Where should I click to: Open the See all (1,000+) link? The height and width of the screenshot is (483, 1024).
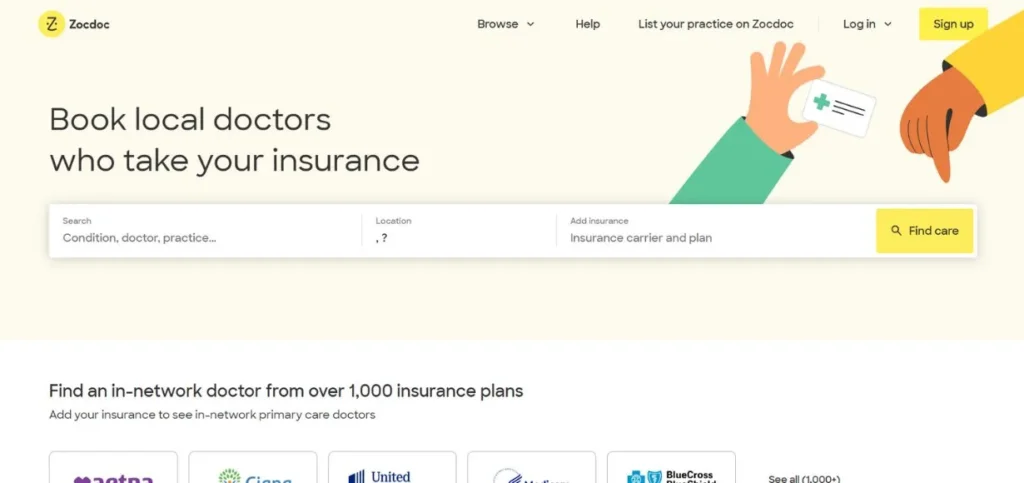pos(804,478)
